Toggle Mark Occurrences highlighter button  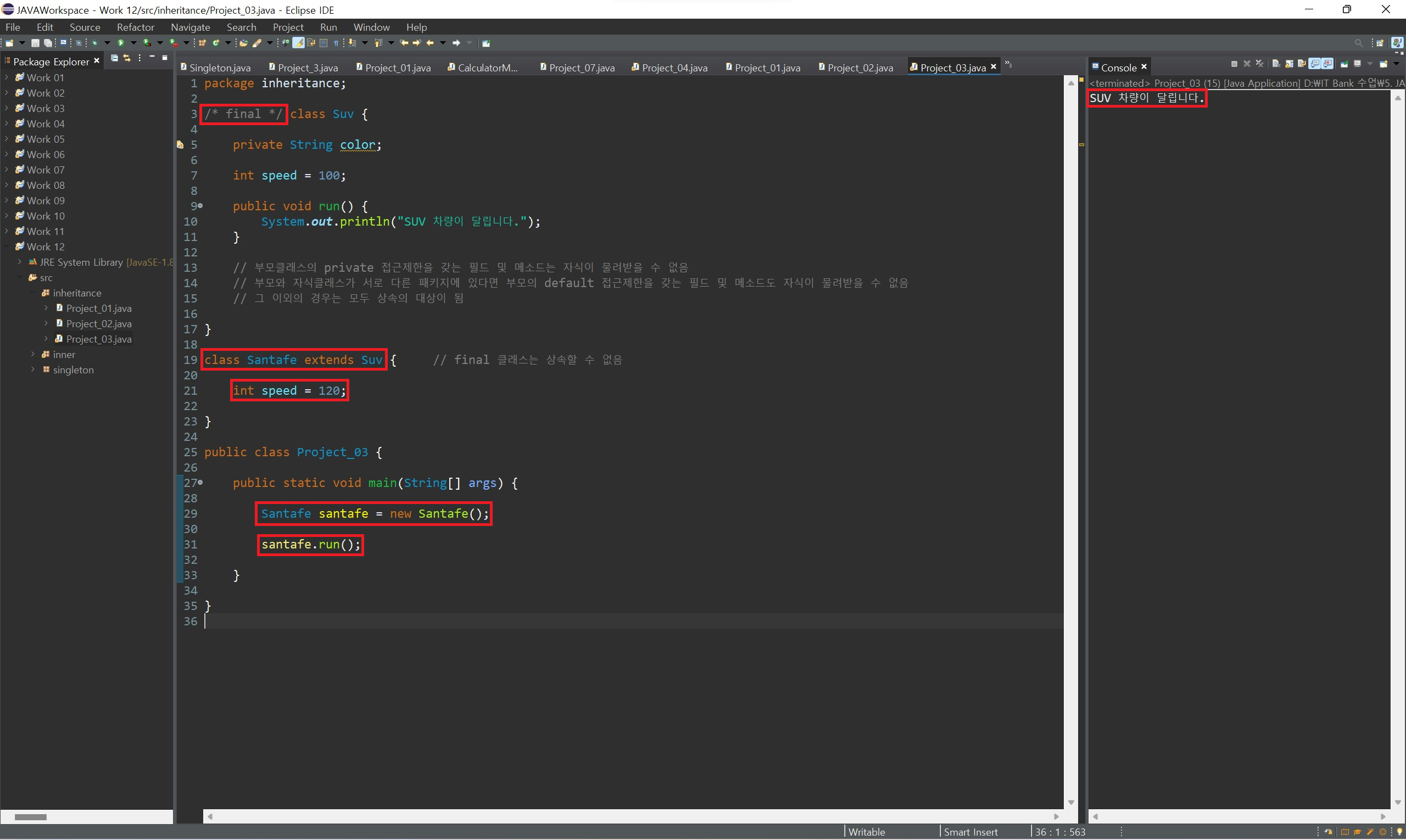[298, 43]
